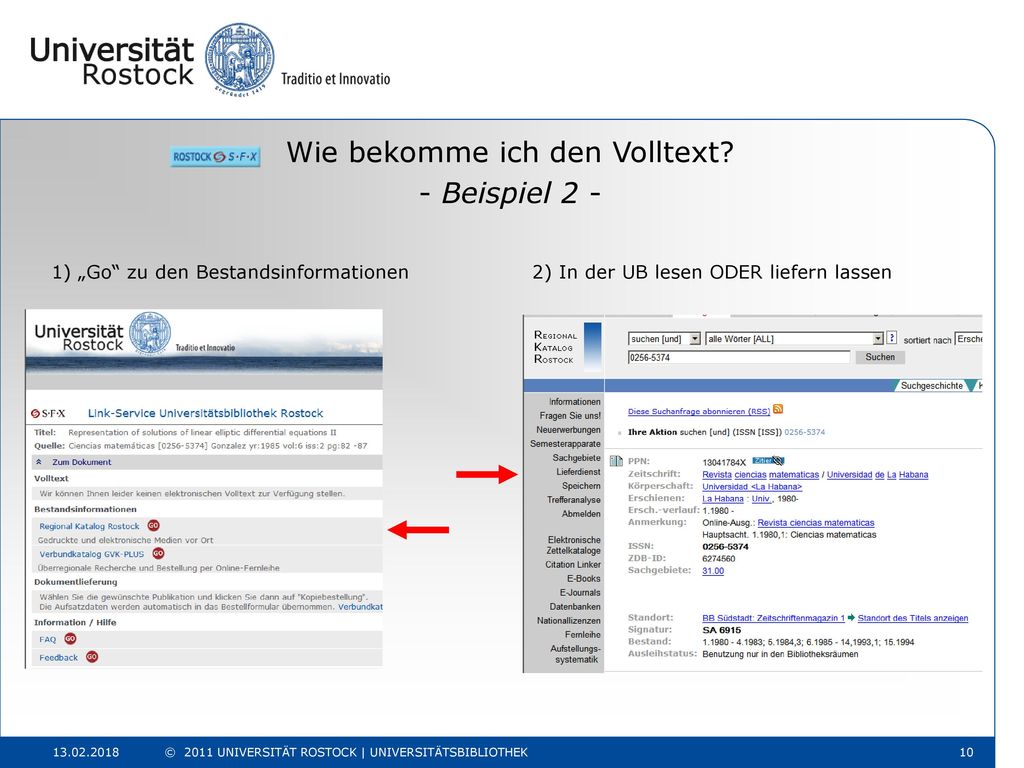Open Nationallizenzen in the sidebar
This screenshot has height=768, width=1024.
click(569, 620)
